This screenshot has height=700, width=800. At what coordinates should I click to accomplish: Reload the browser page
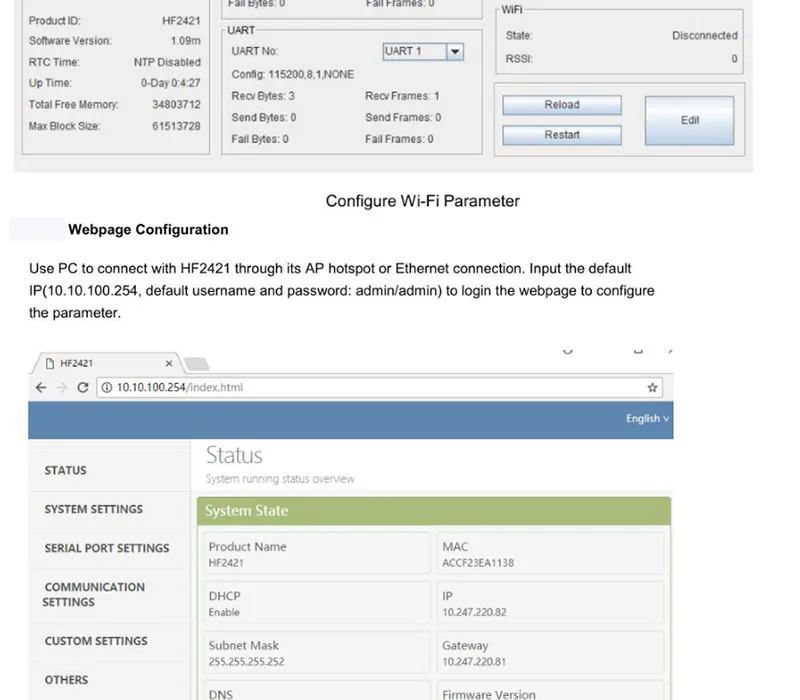click(x=83, y=388)
